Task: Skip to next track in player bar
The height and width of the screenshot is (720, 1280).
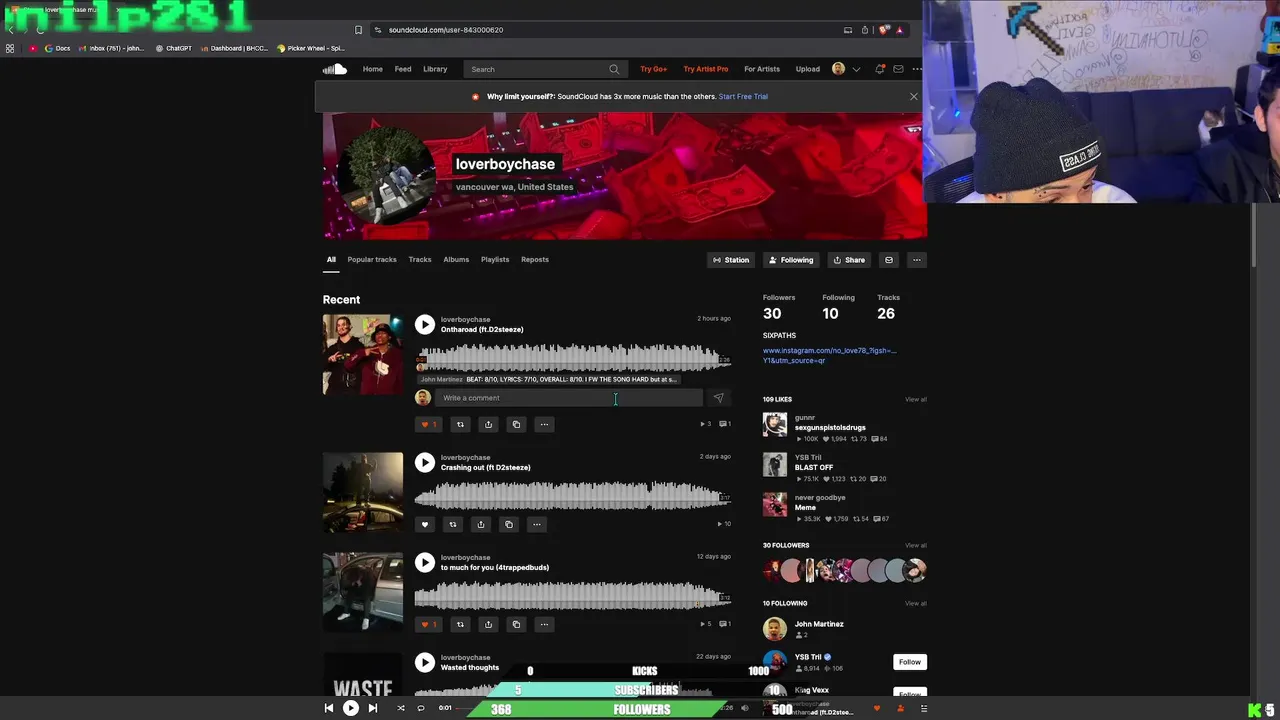Action: [372, 708]
